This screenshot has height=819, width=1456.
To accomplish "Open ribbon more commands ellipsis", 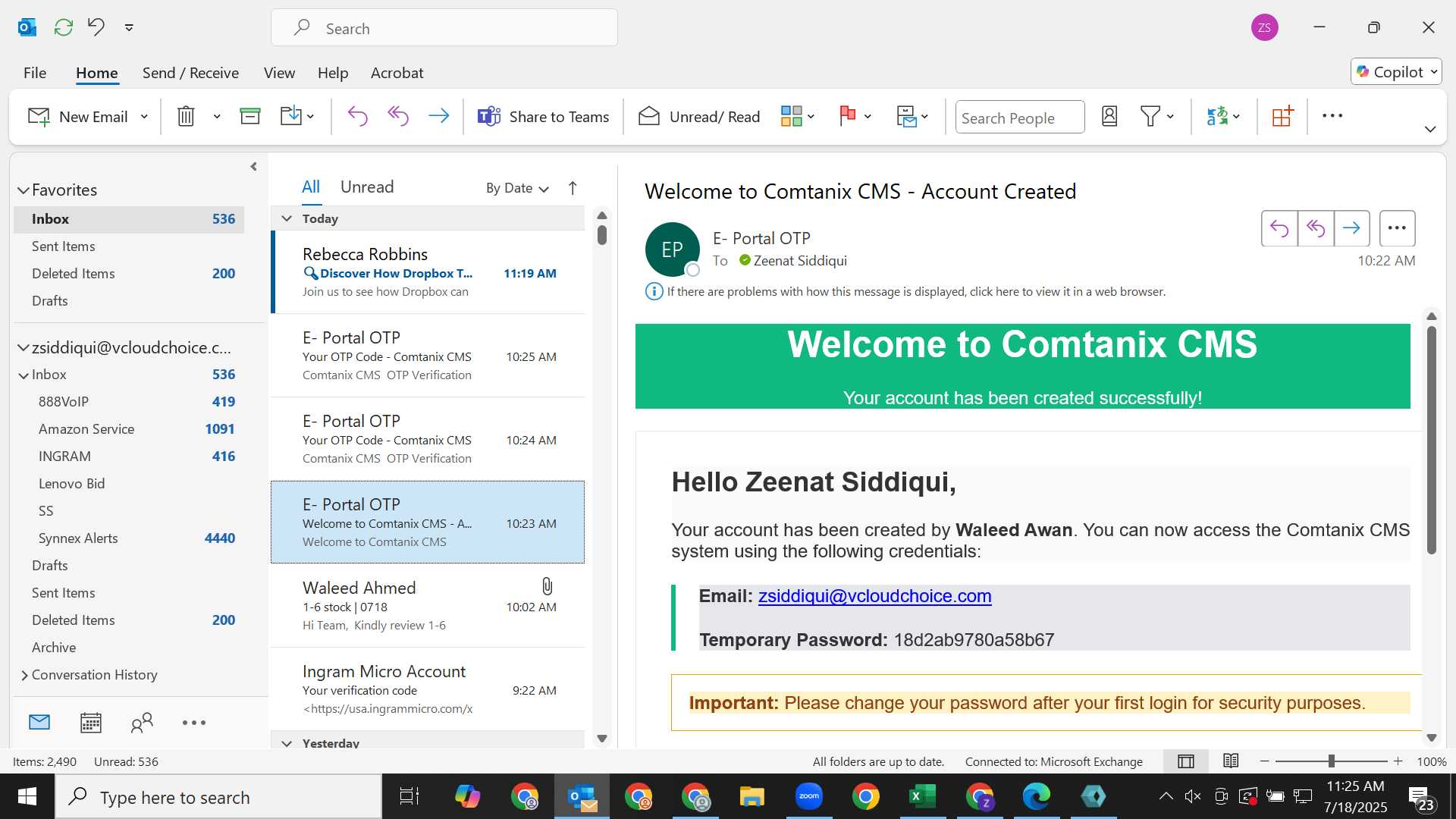I will pyautogui.click(x=1332, y=116).
